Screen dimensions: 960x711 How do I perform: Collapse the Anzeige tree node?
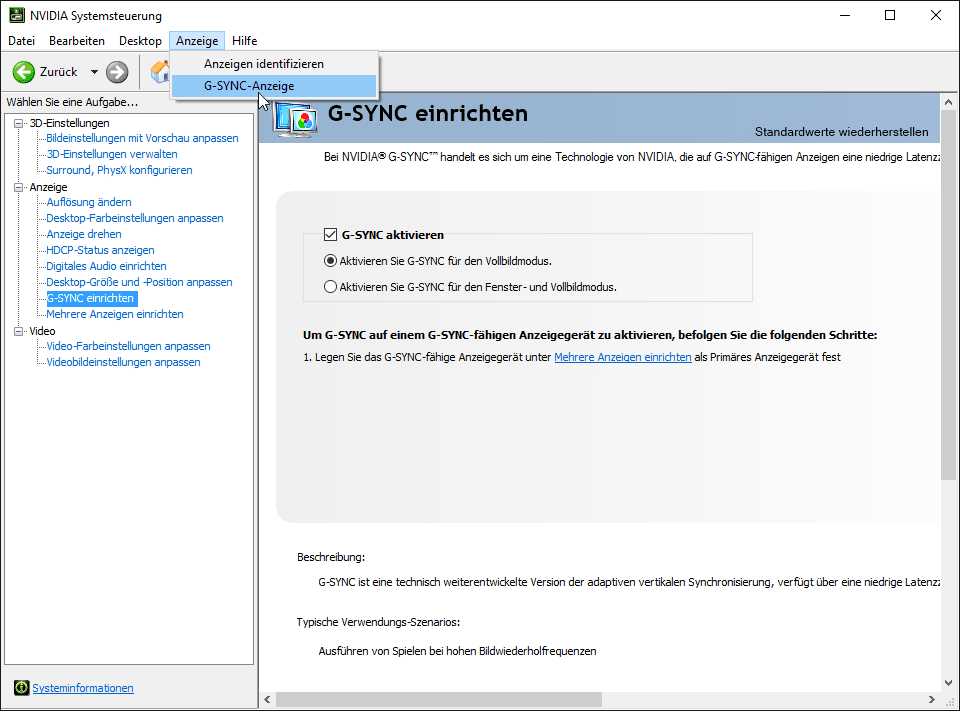point(19,187)
